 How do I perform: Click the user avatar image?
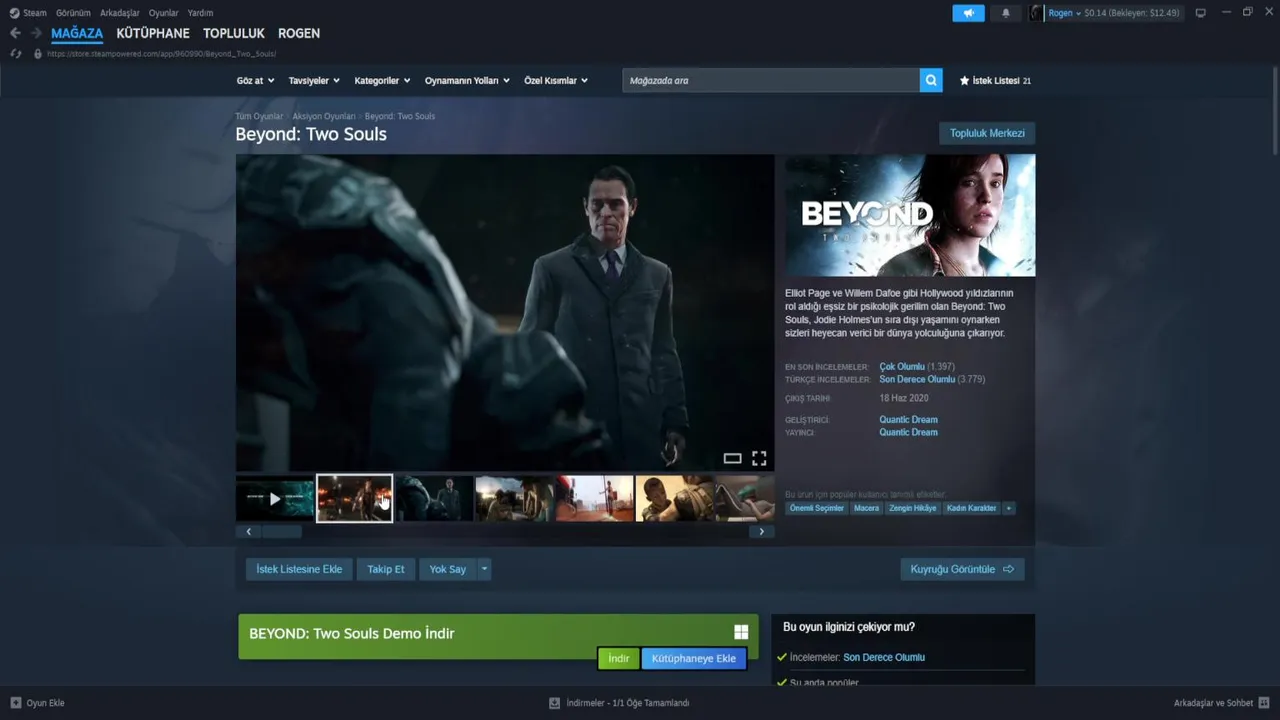pyautogui.click(x=1036, y=13)
